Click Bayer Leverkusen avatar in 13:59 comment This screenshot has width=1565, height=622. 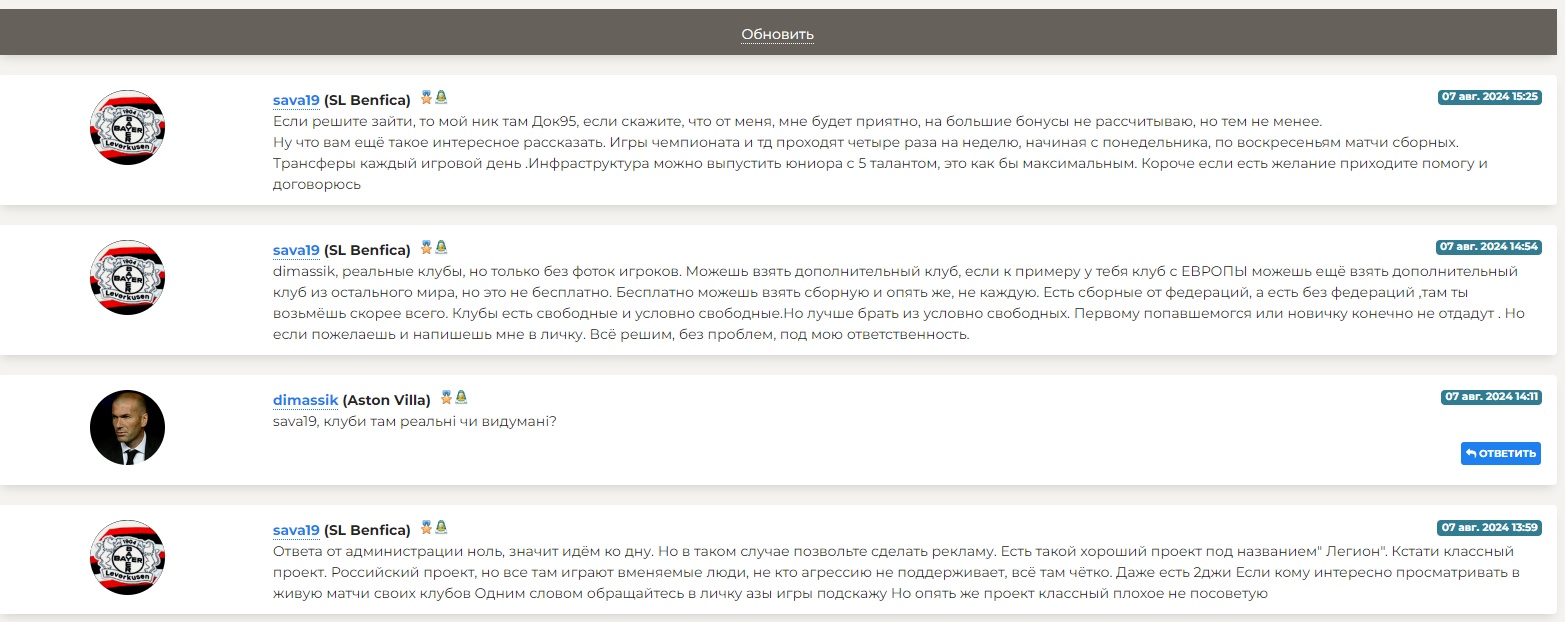click(x=128, y=558)
